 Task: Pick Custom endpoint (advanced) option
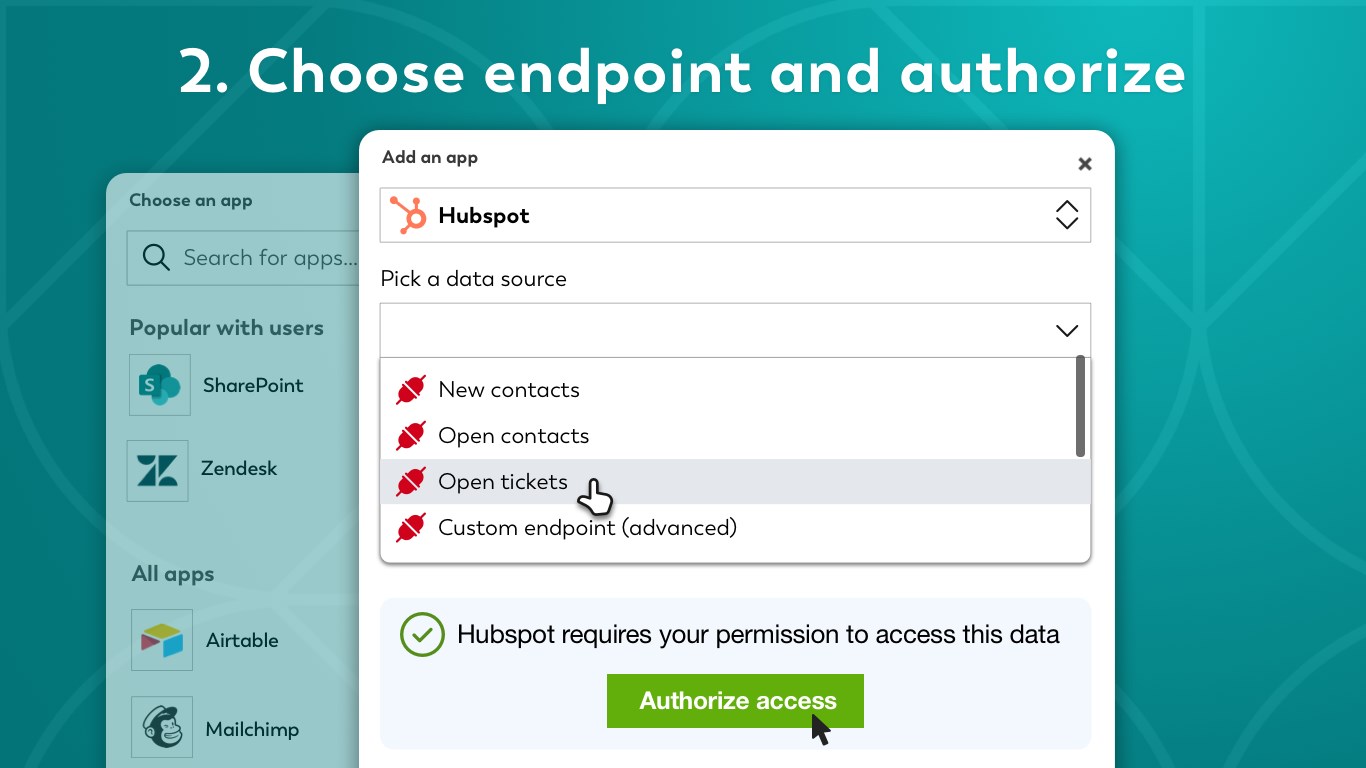tap(588, 528)
